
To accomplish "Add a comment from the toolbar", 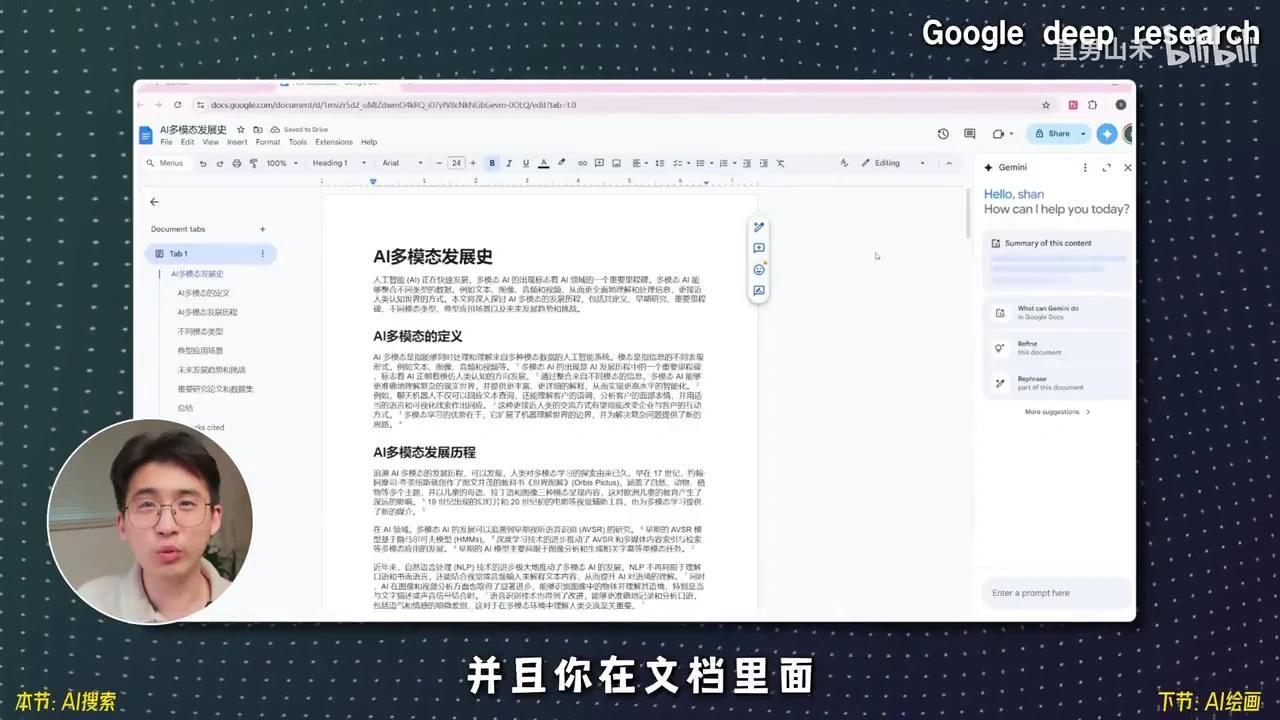I will point(598,163).
